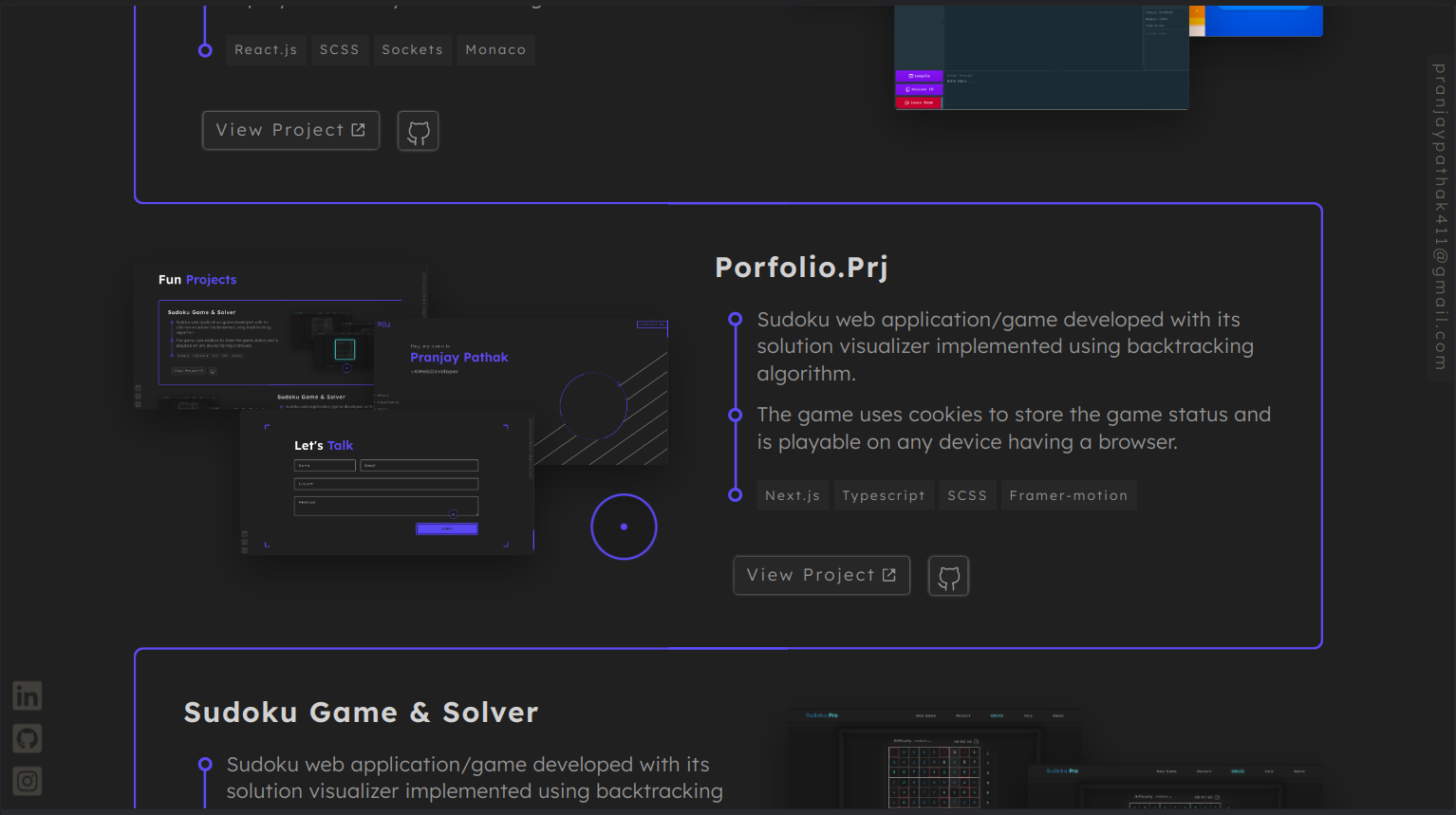
Task: Open the LinkedIn profile icon
Action: click(27, 695)
